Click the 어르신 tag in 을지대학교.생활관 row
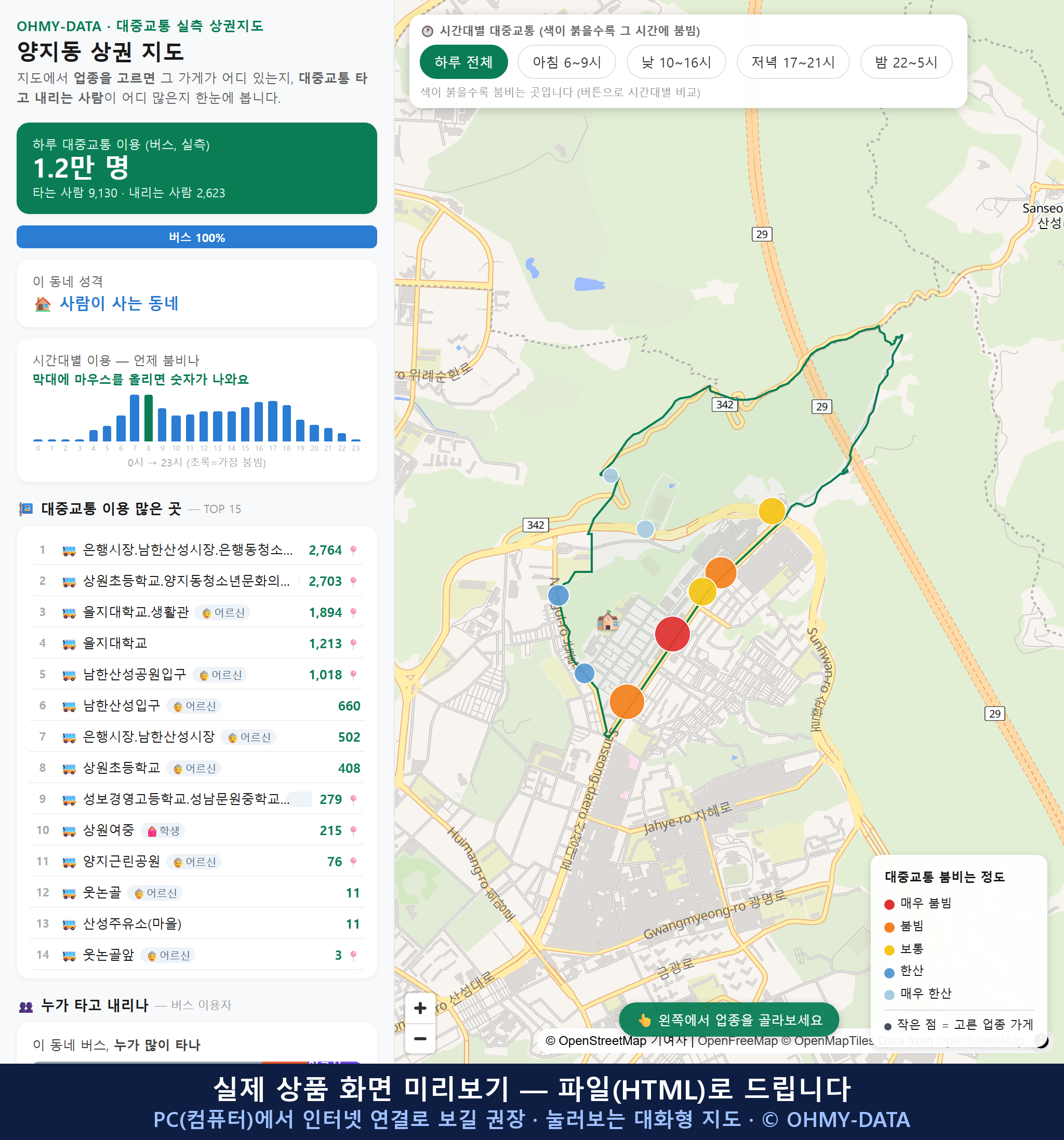The height and width of the screenshot is (1140, 1064). (222, 612)
